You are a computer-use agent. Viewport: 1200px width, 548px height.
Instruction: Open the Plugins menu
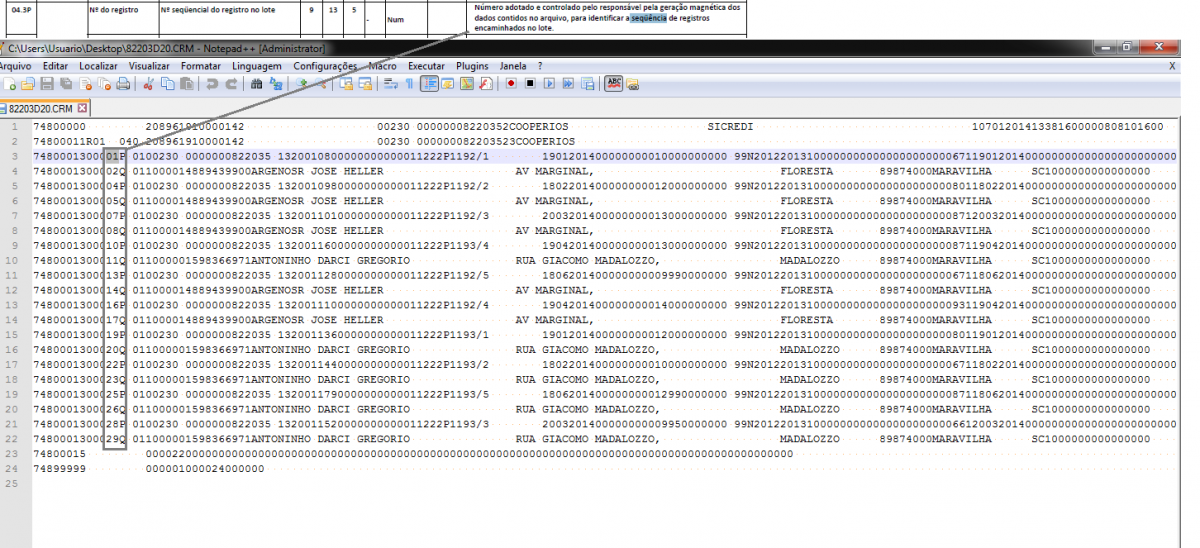472,65
